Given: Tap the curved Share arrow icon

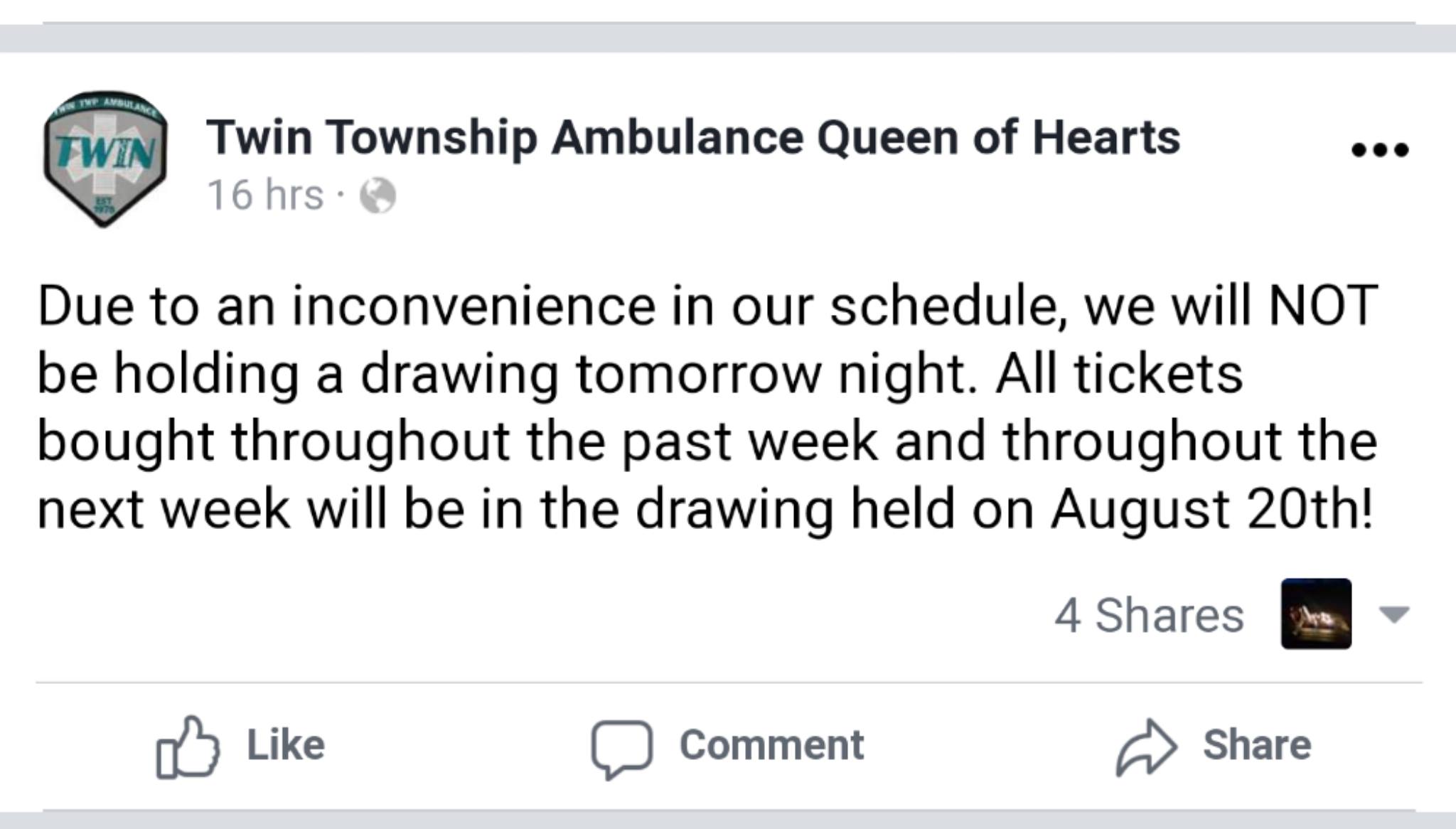Looking at the screenshot, I should click(1147, 747).
